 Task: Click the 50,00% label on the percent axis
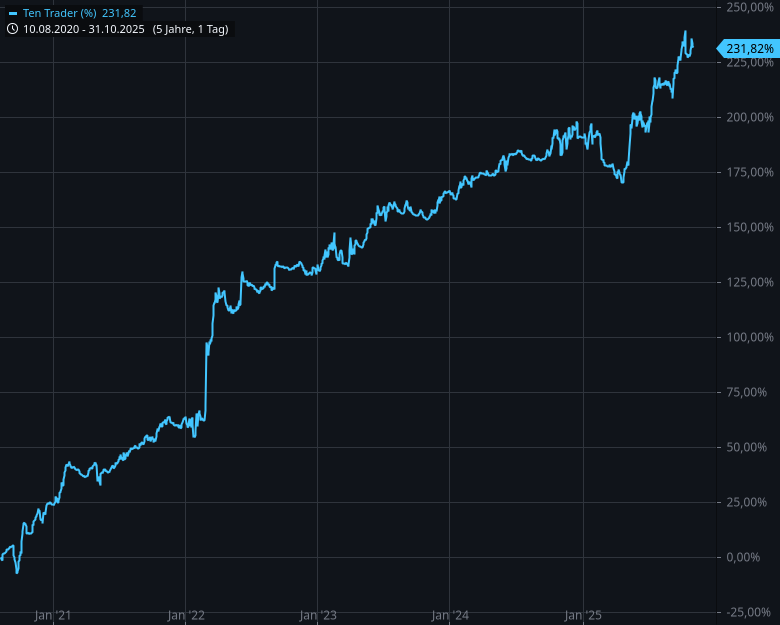(x=753, y=447)
